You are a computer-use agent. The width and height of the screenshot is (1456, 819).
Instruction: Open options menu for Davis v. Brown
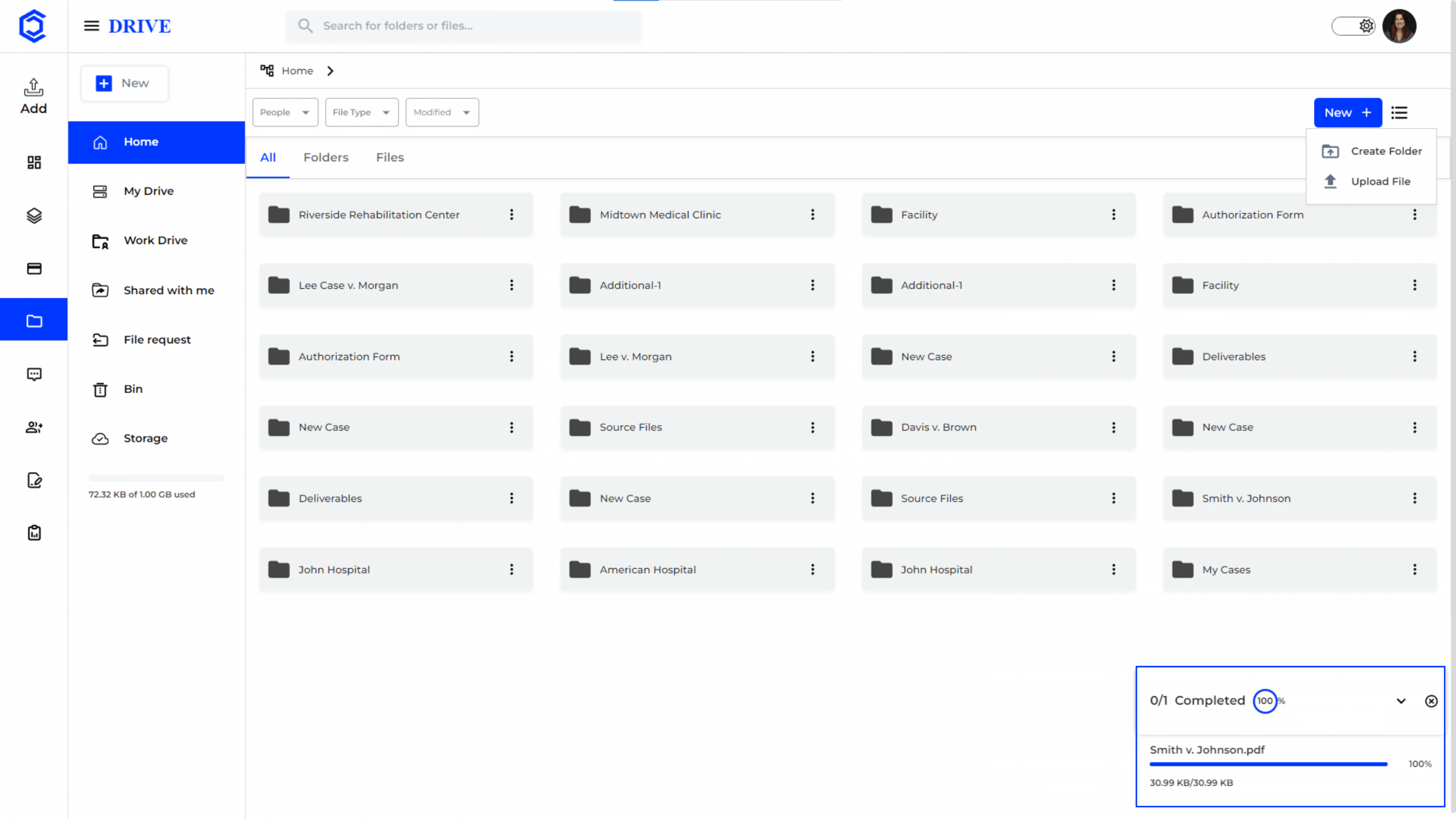(x=1113, y=427)
